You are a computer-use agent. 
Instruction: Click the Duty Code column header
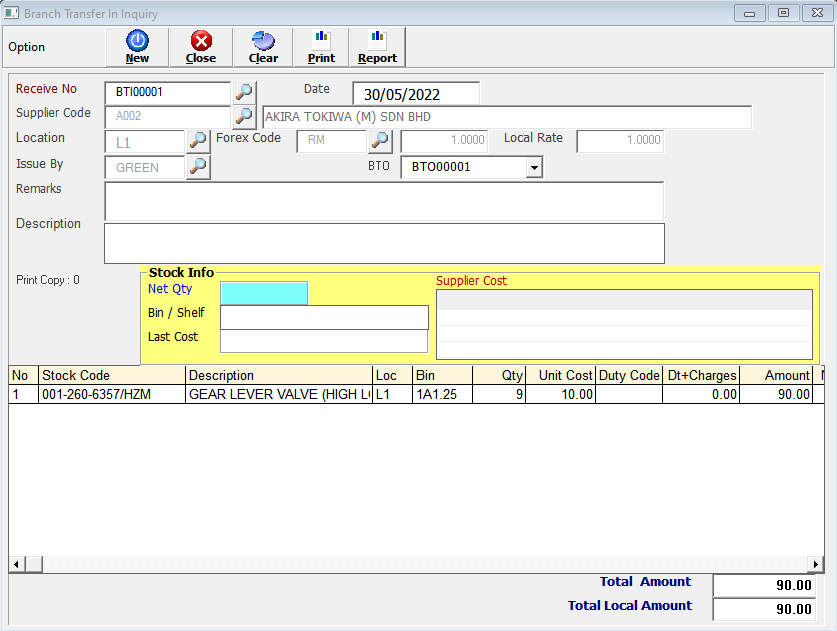629,375
